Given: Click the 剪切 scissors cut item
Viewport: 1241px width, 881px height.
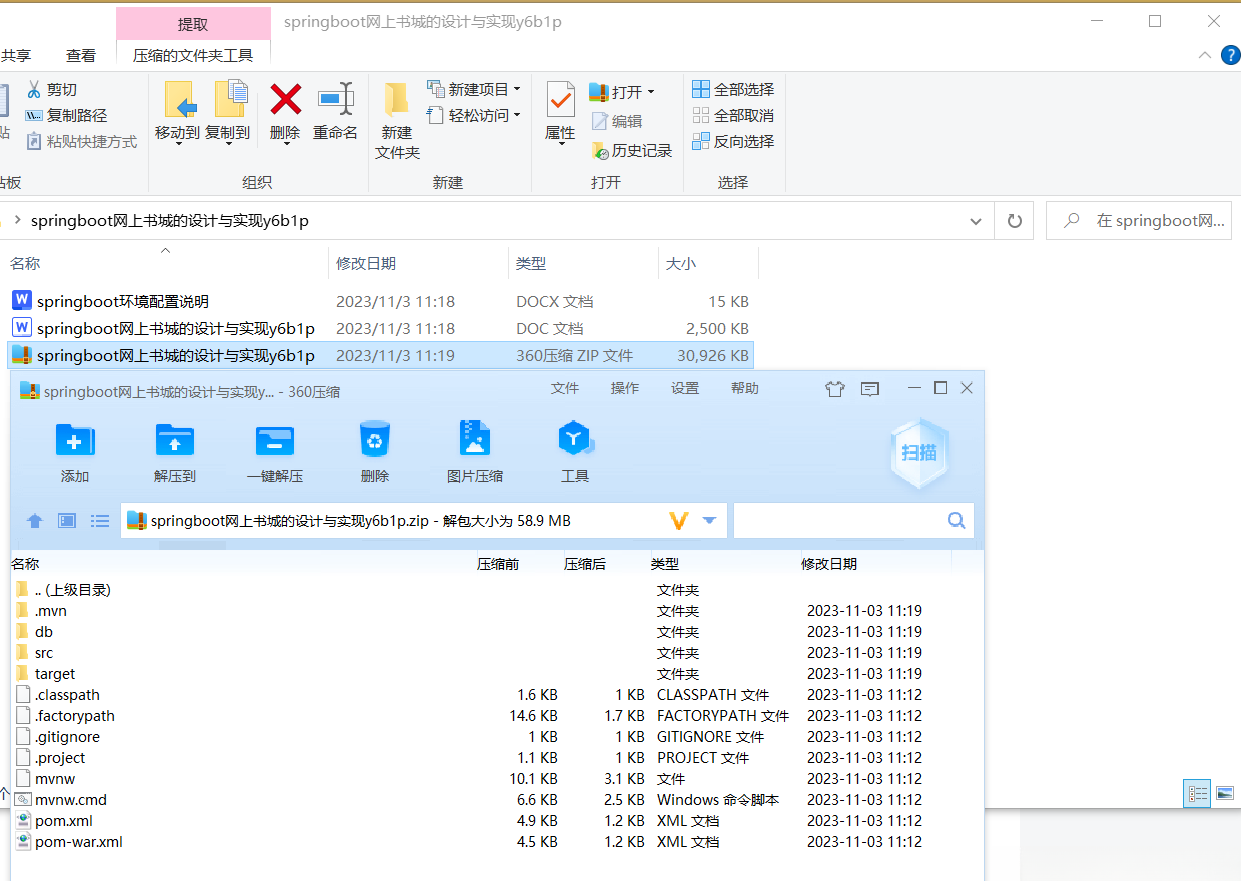Looking at the screenshot, I should (52, 90).
